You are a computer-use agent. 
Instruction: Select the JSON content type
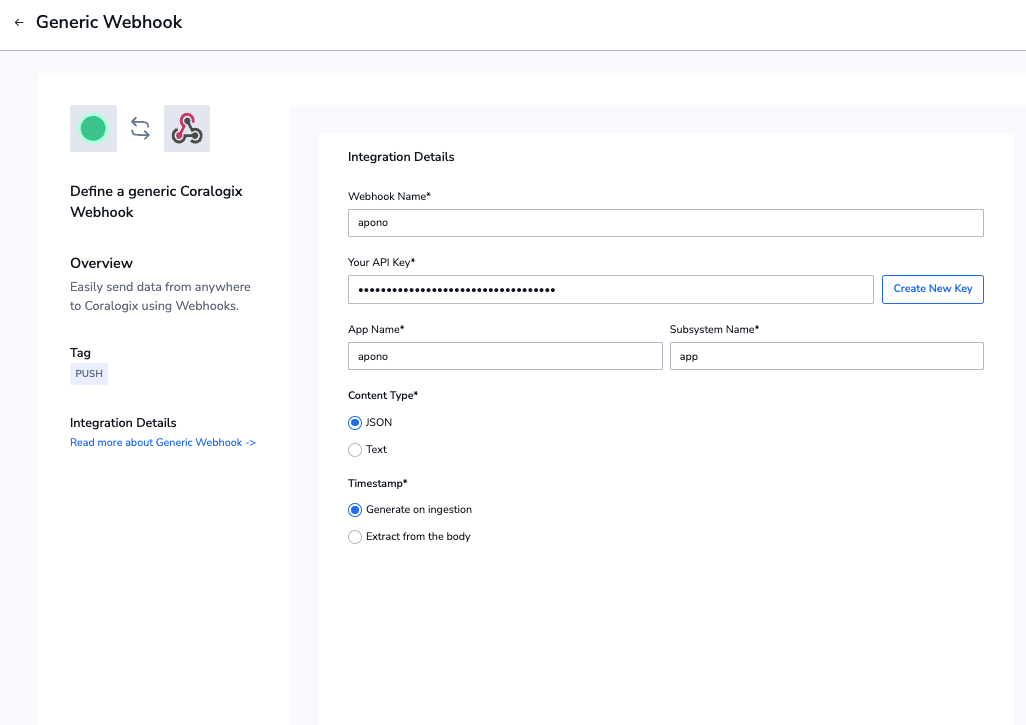355,423
